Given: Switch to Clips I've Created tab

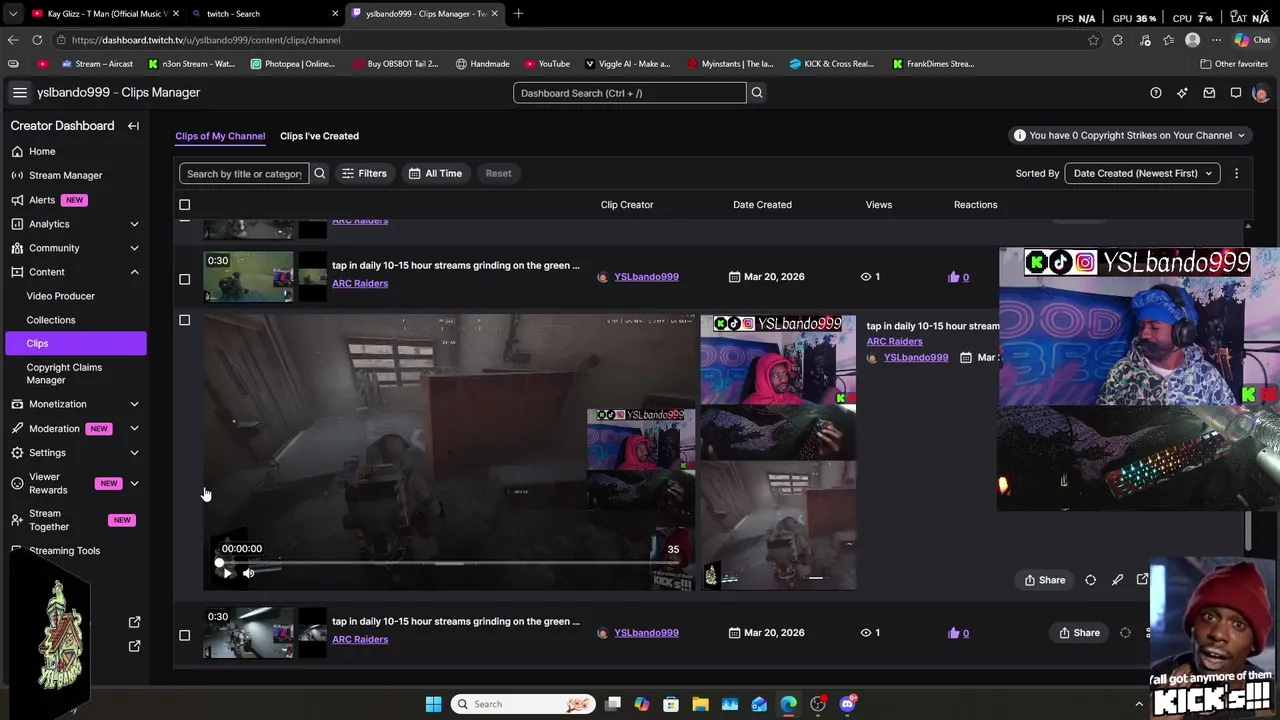Looking at the screenshot, I should tap(319, 136).
